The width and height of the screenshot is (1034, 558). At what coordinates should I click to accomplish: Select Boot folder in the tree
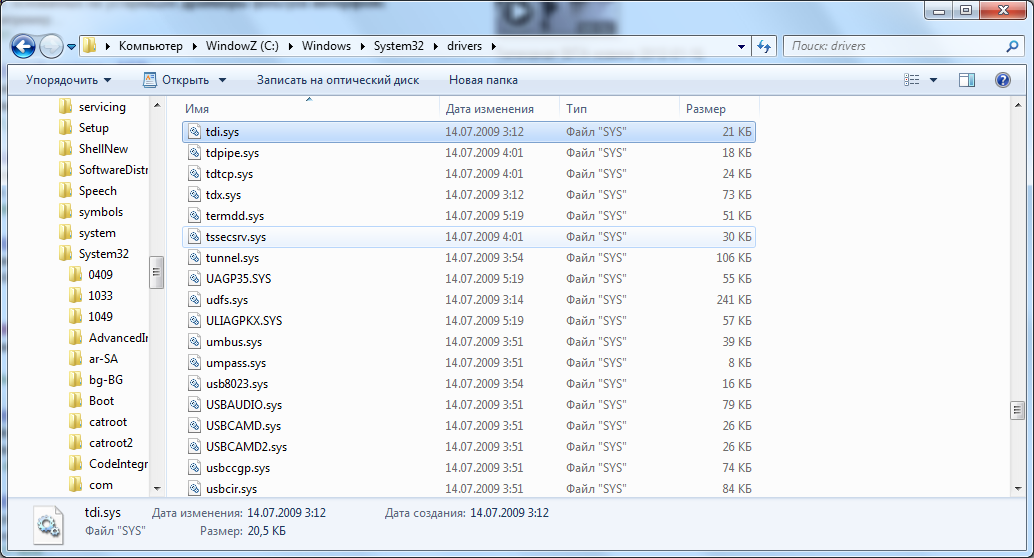(101, 401)
